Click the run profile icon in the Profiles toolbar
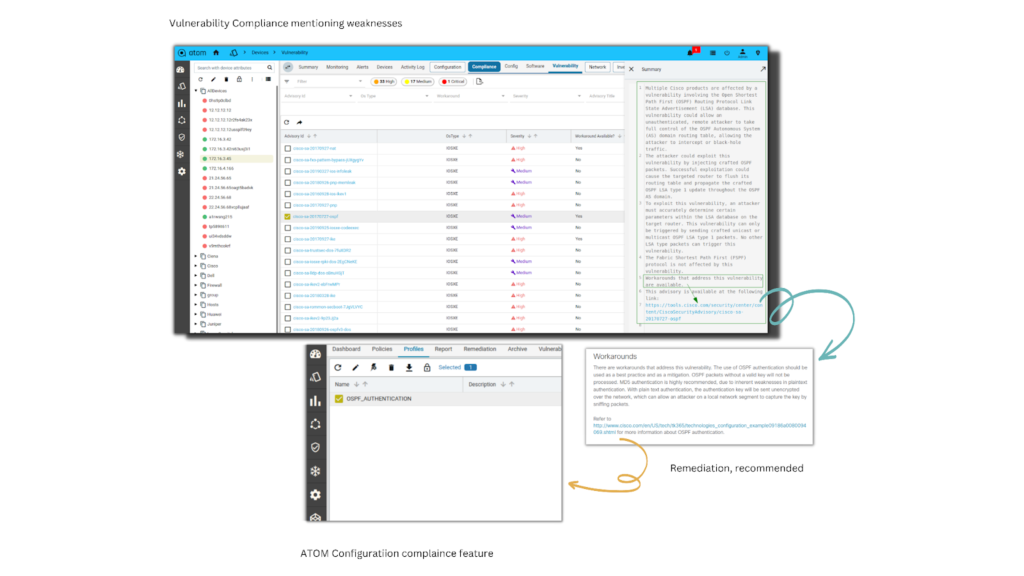 coord(374,368)
